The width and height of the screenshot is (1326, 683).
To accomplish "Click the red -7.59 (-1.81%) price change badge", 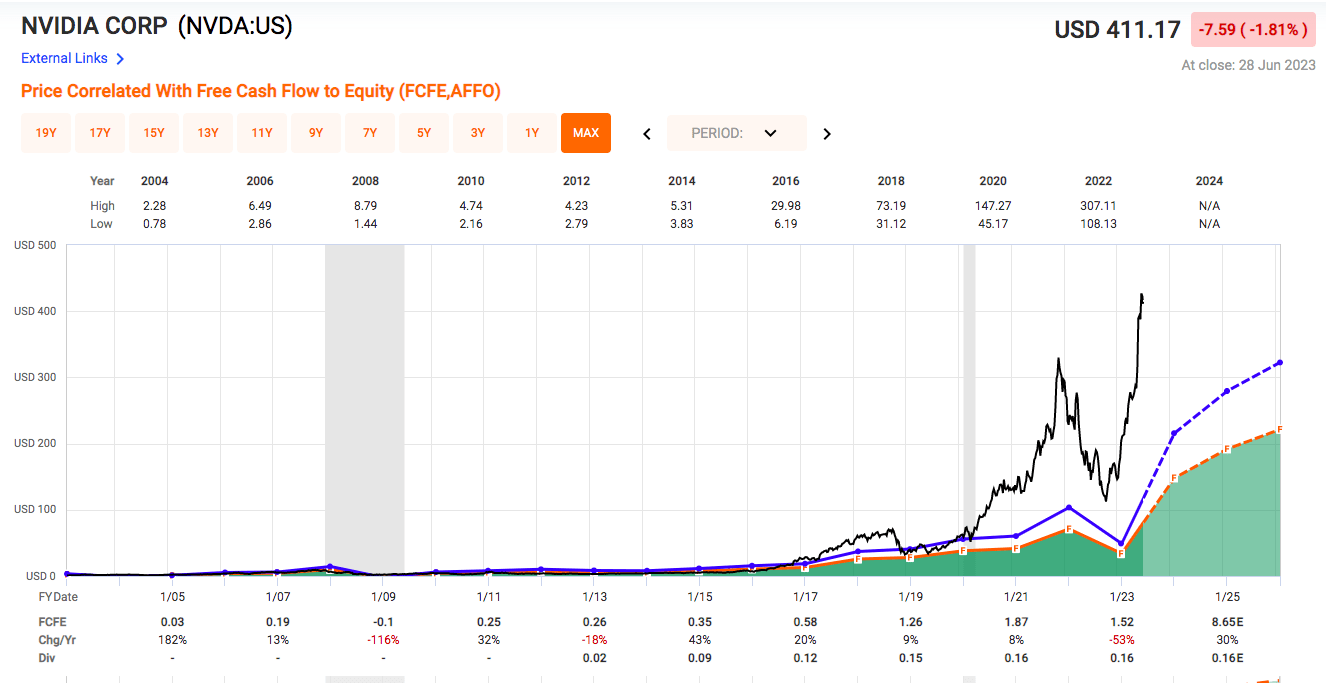I will coord(1252,30).
